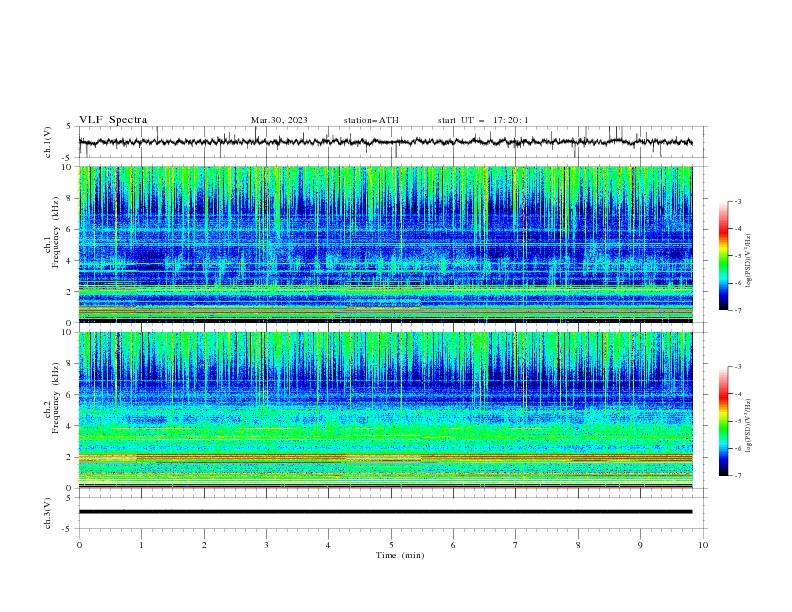Click the ch.3 flat black trace
This screenshot has height=612, width=792.
385,512
